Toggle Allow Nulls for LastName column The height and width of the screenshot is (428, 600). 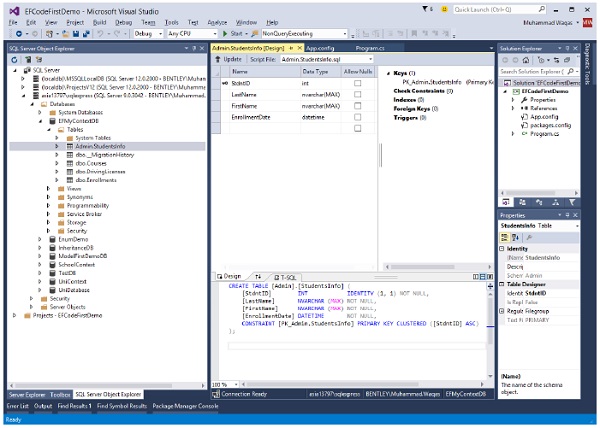click(x=356, y=96)
